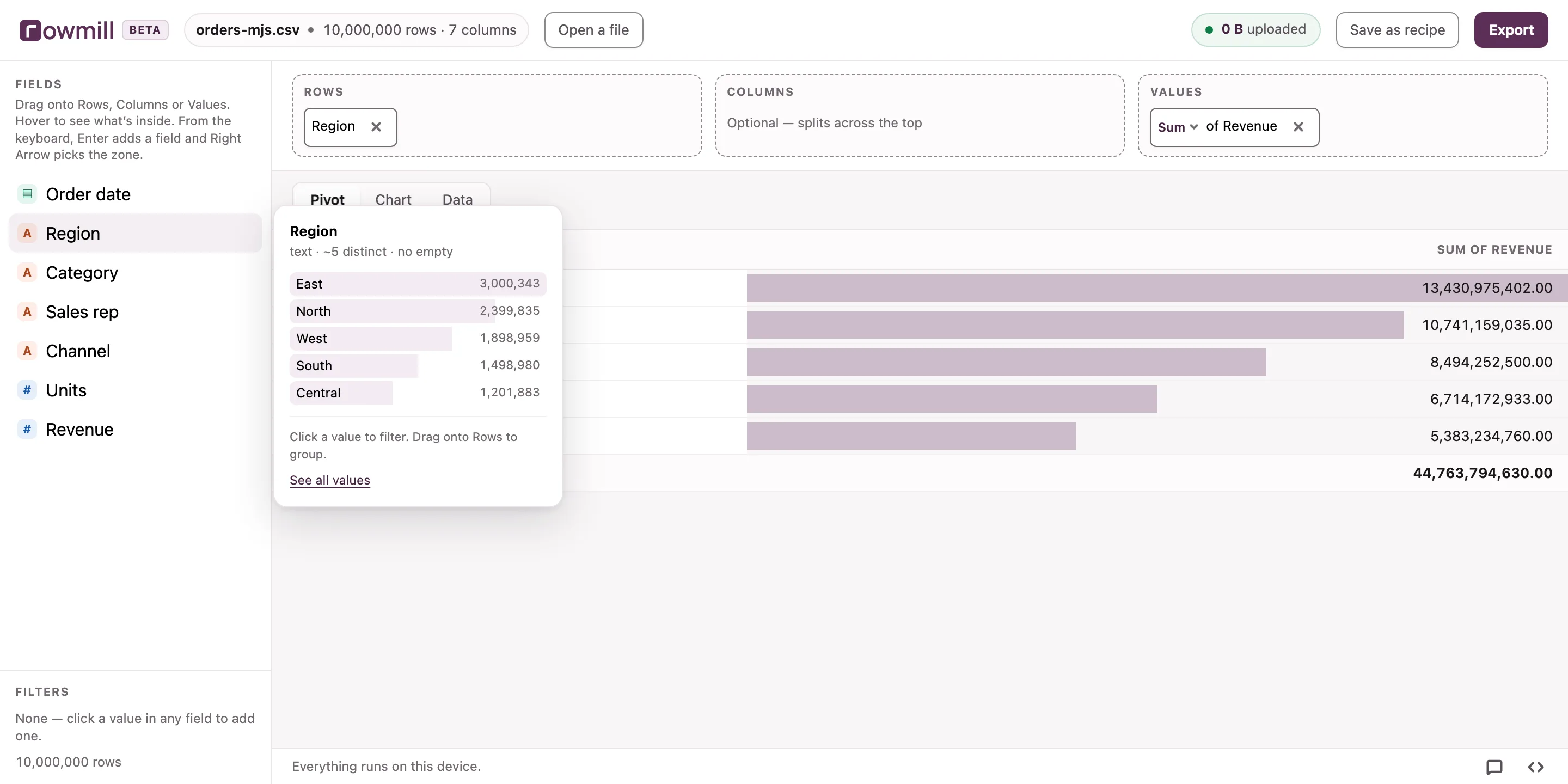Select the Category field
1568x784 pixels.
point(136,273)
